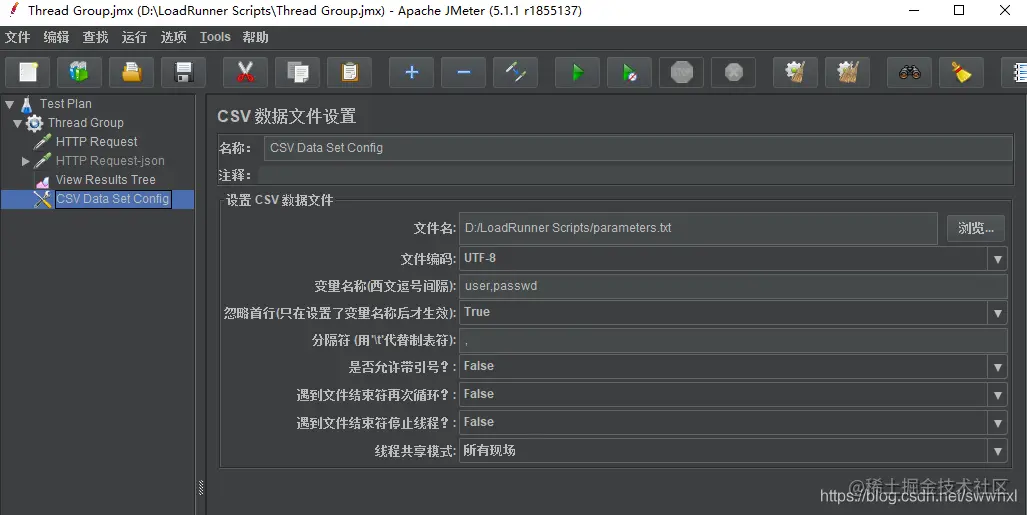
Task: Click the 浏览... browse button
Action: [x=976, y=228]
